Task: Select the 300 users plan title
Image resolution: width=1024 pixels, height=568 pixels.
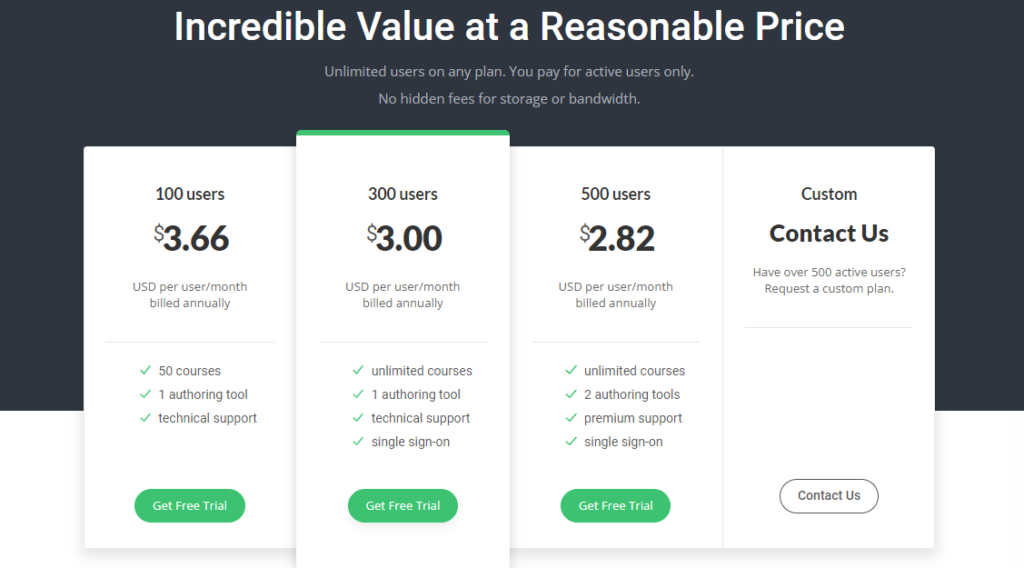Action: tap(403, 194)
